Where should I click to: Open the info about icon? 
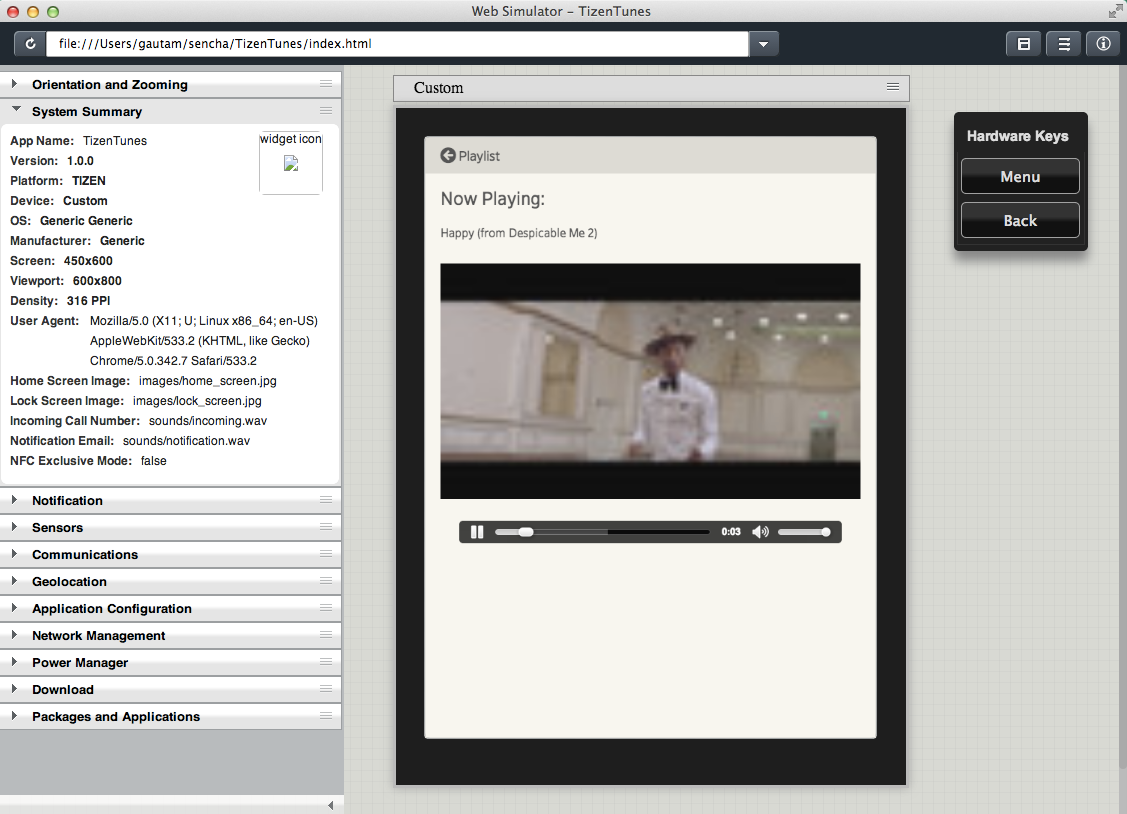click(1103, 44)
